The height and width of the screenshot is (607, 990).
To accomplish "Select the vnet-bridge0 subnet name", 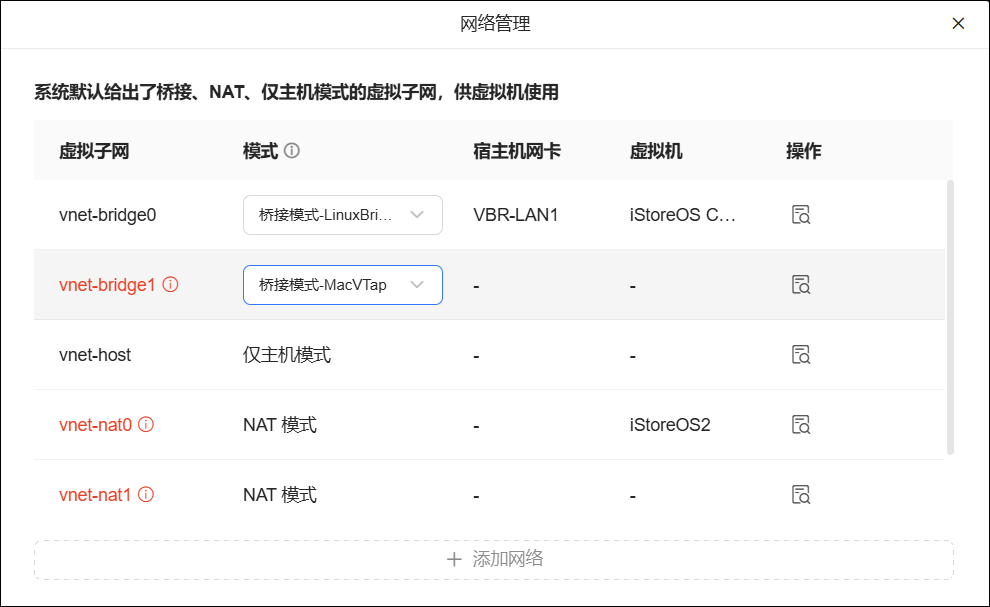I will (x=108, y=215).
